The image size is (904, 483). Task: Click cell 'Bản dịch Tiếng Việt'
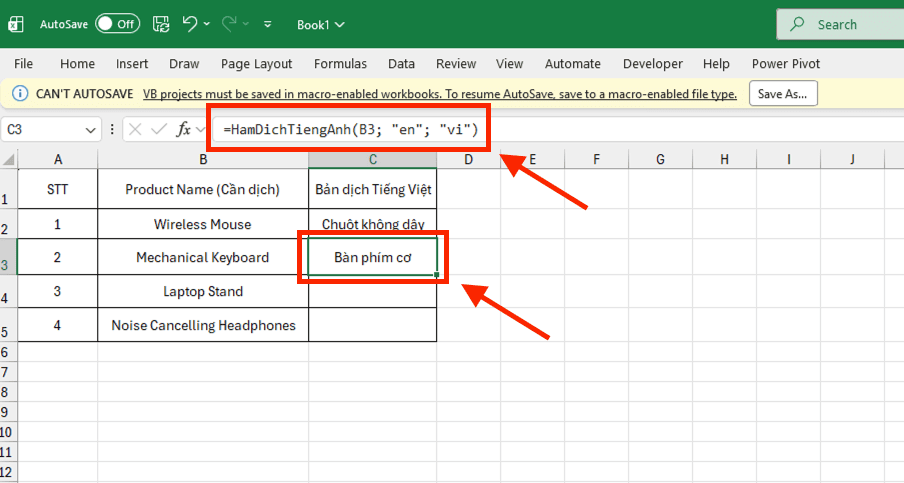pyautogui.click(x=372, y=189)
